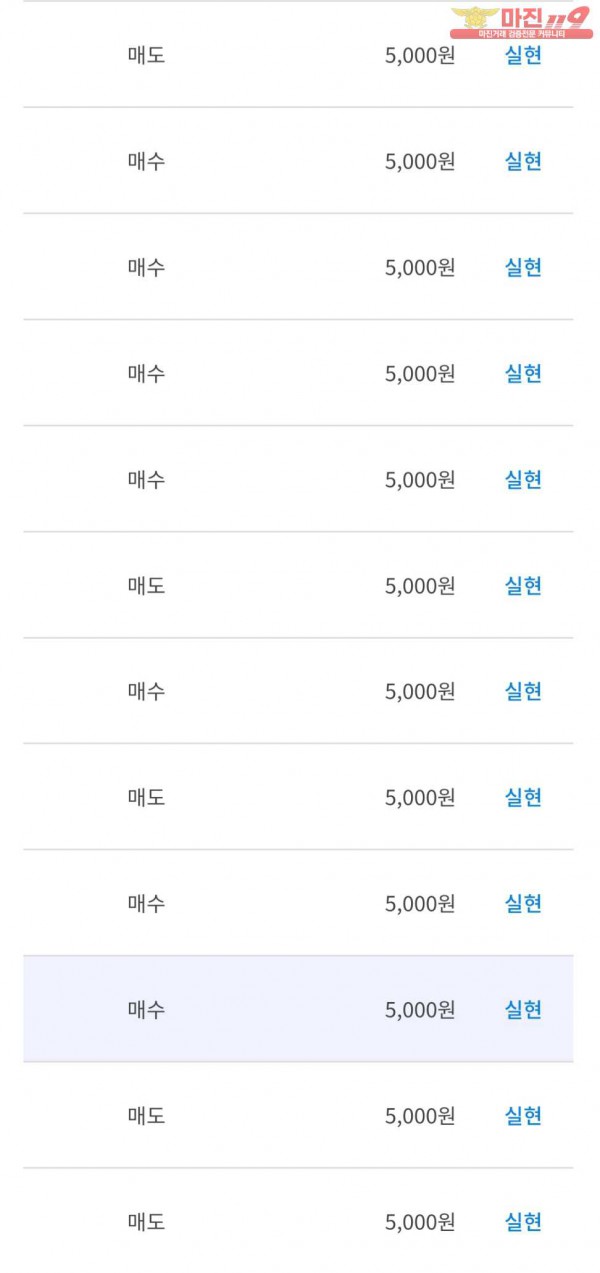Click the 5,000원 amount in the last row
The width and height of the screenshot is (600, 1273).
tap(419, 1222)
